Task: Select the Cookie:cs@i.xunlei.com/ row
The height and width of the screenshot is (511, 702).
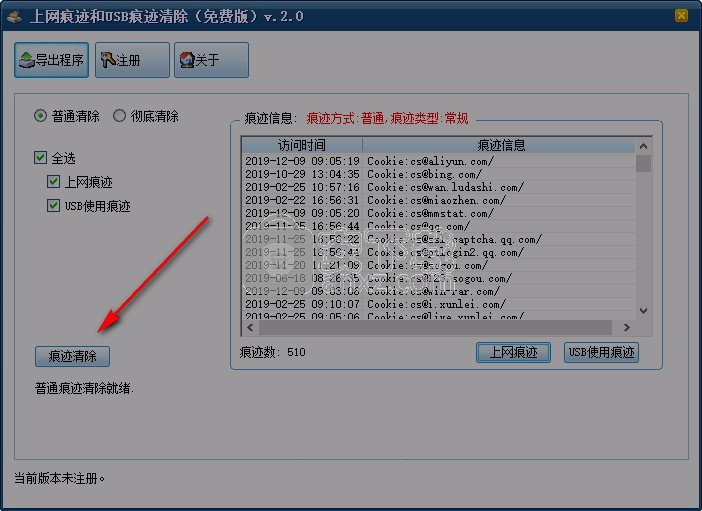Action: pos(438,304)
